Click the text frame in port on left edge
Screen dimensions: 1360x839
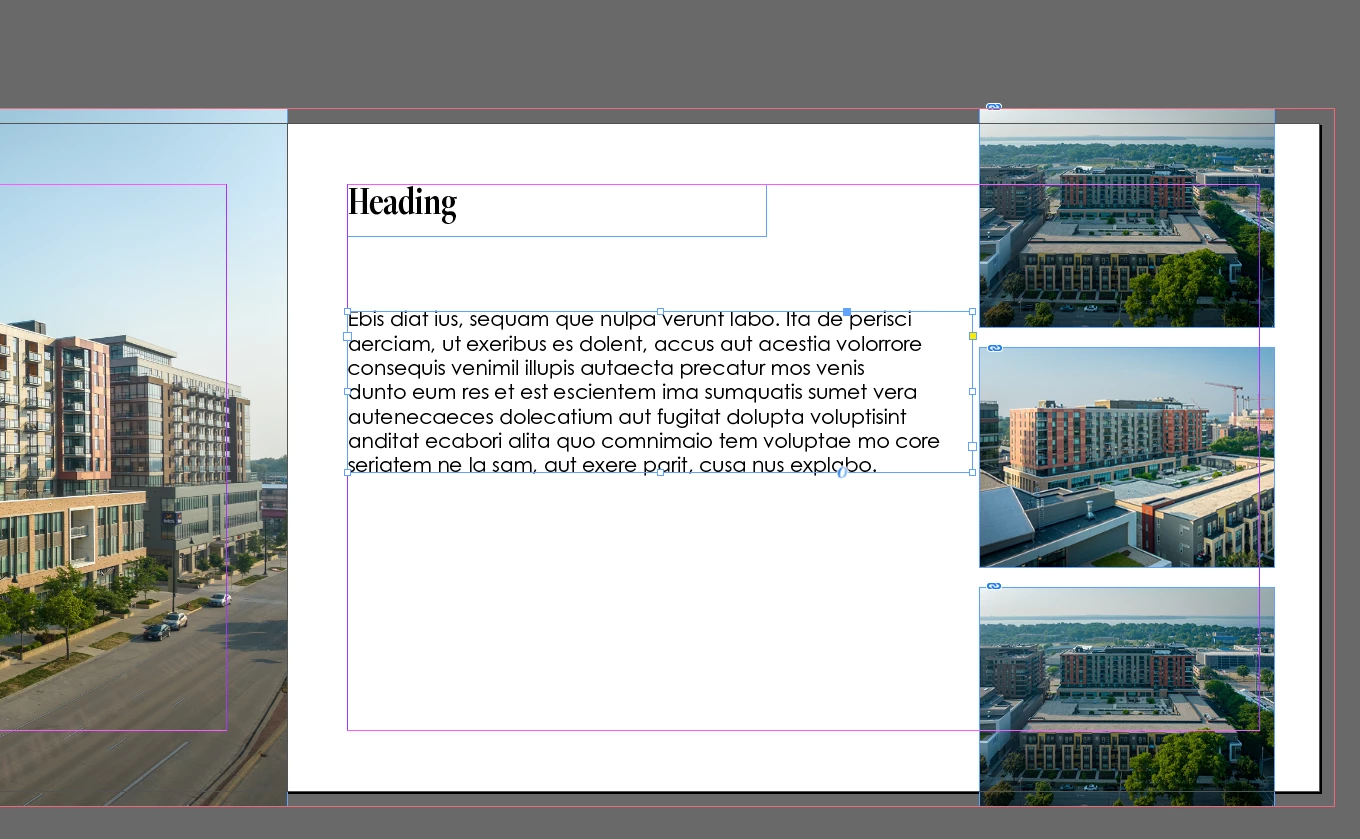tap(348, 336)
